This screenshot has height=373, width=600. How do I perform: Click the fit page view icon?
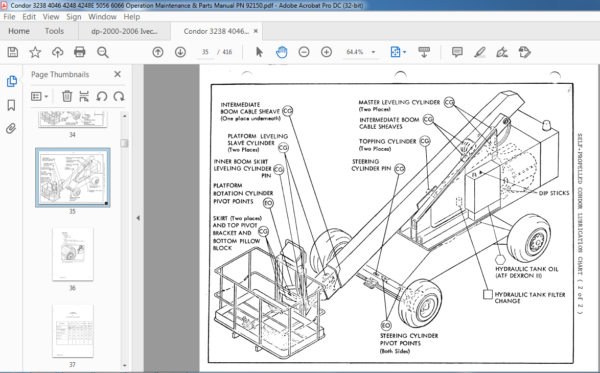pos(395,52)
